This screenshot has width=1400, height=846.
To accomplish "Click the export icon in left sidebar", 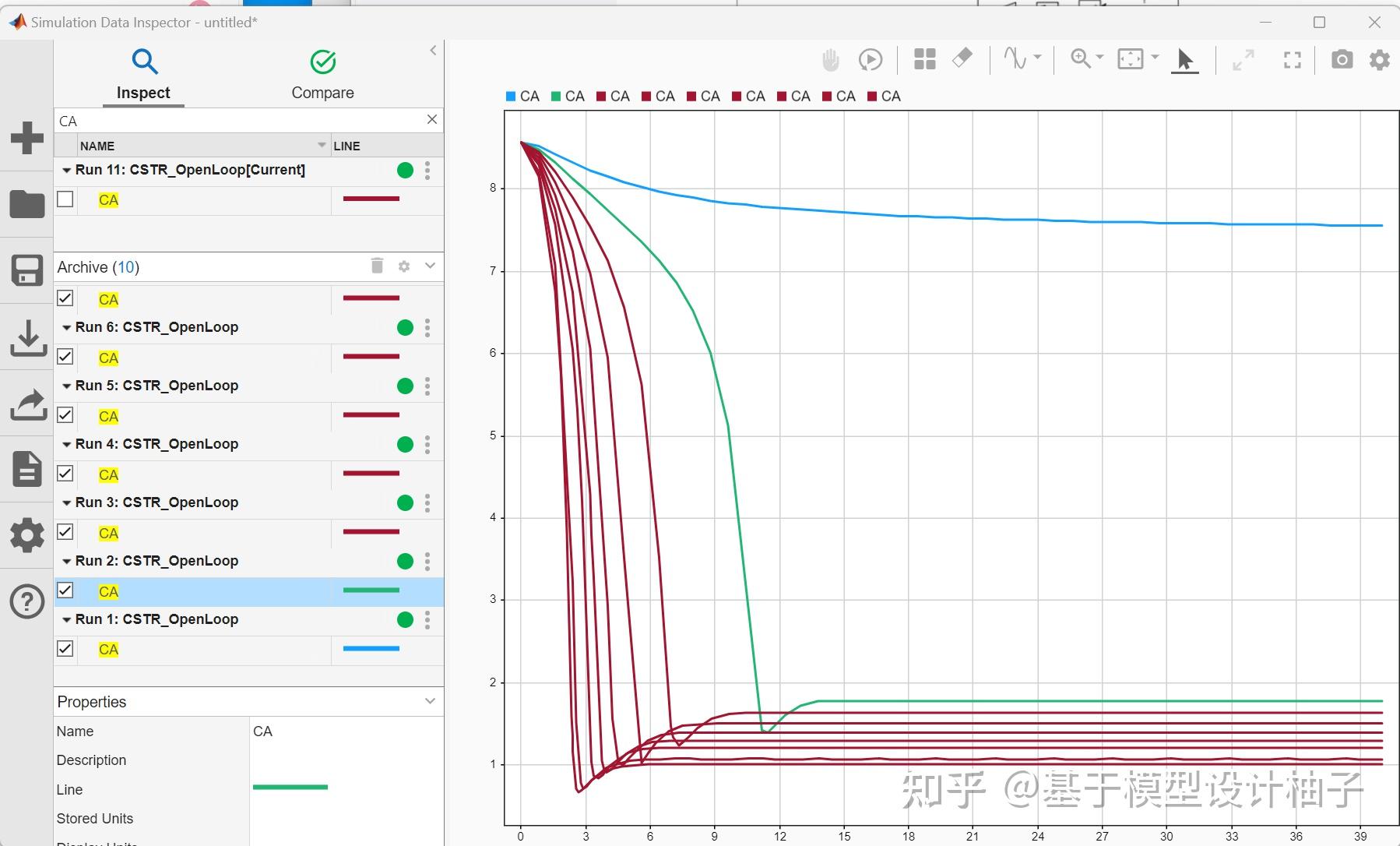I will coord(27,404).
